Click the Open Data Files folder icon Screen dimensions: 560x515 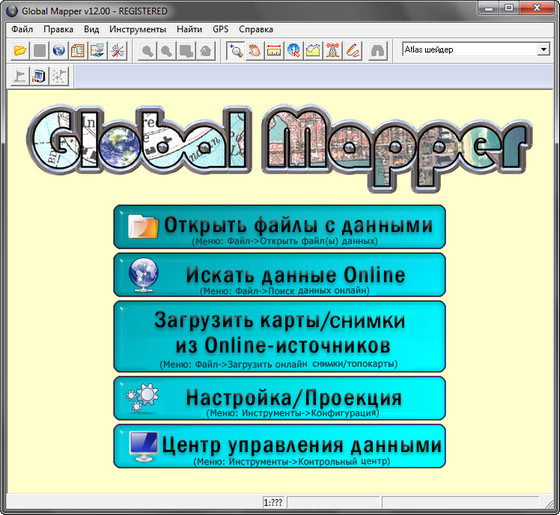(20, 51)
